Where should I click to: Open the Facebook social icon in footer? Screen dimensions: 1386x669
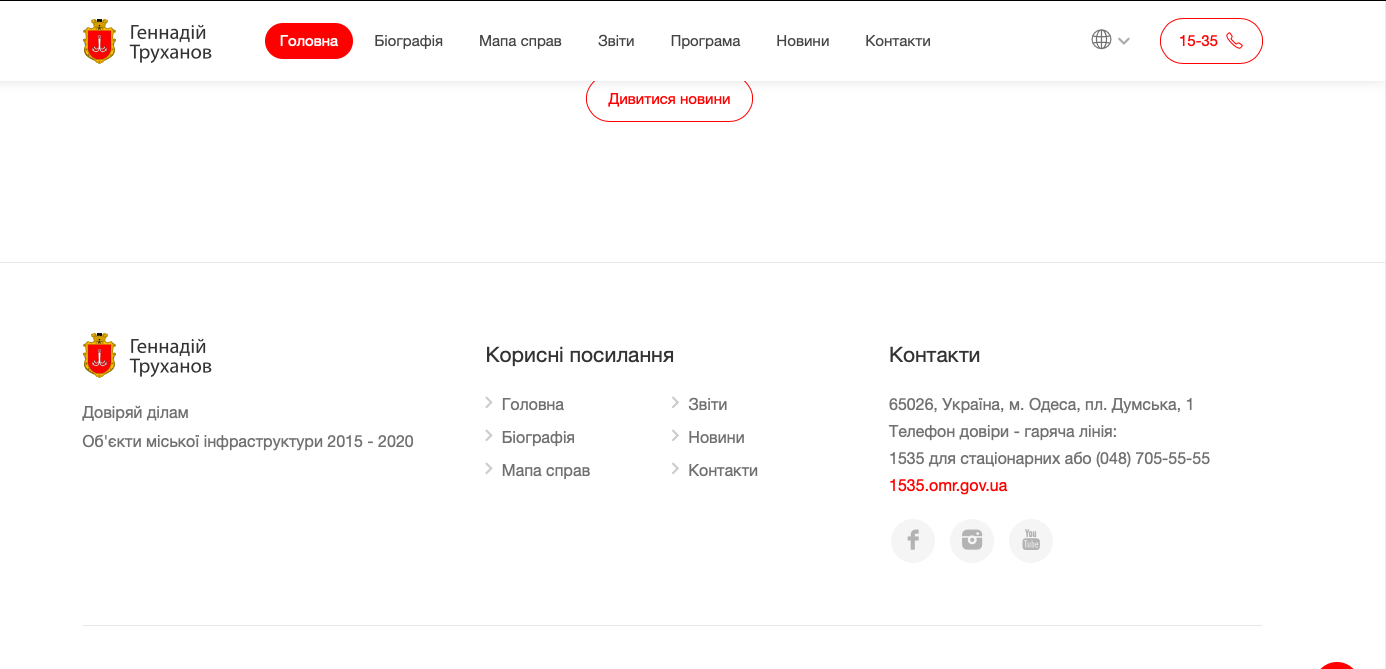point(912,541)
